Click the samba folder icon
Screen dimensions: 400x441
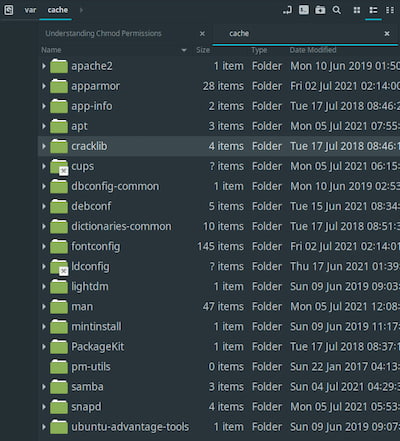(x=59, y=387)
